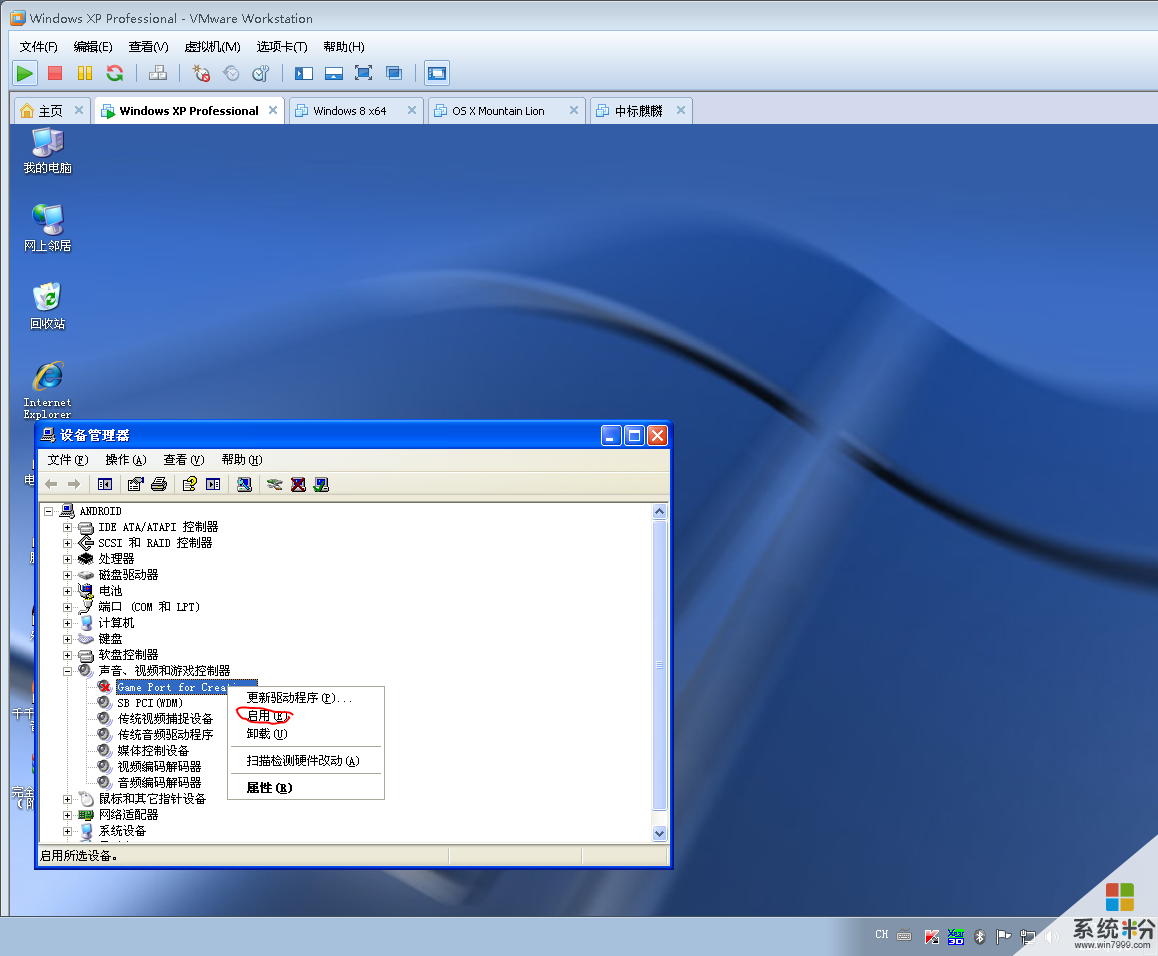Click the print icon in Device Manager toolbar
Viewport: 1158px width, 956px height.
point(159,485)
